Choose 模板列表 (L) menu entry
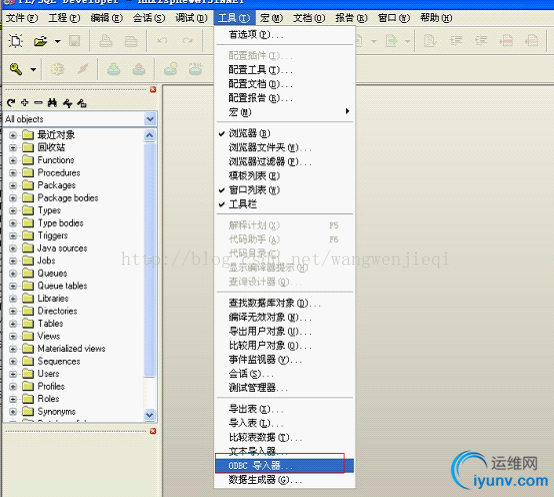This screenshot has height=497, width=554. tap(285, 176)
